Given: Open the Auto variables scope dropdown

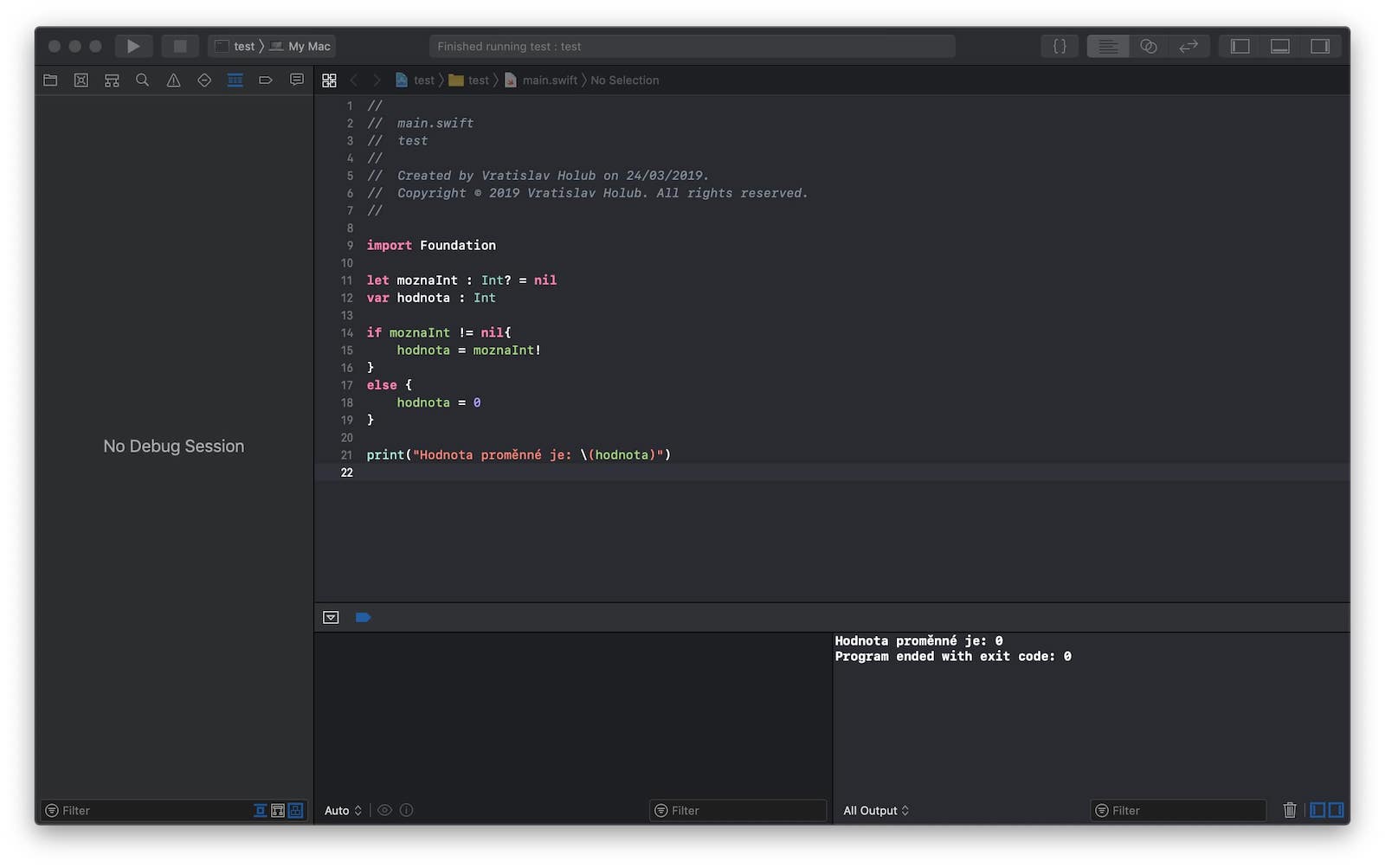Looking at the screenshot, I should pyautogui.click(x=343, y=811).
